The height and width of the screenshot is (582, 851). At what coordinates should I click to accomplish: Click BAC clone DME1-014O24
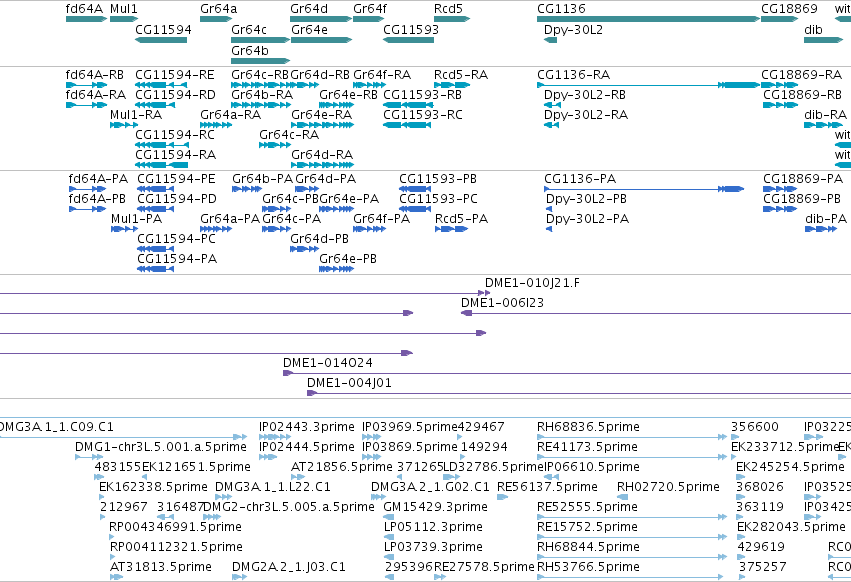point(328,363)
